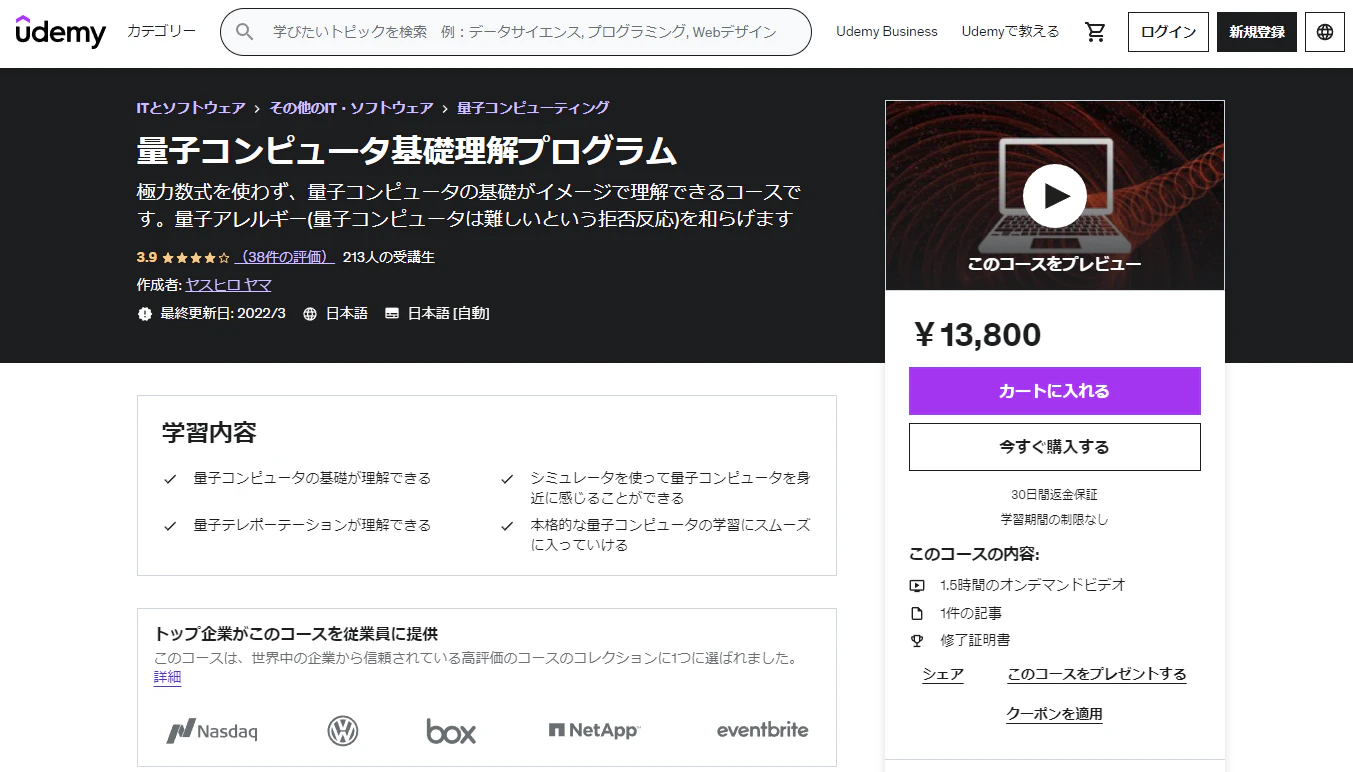Play the course preview video
1353x772 pixels.
pyautogui.click(x=1054, y=196)
